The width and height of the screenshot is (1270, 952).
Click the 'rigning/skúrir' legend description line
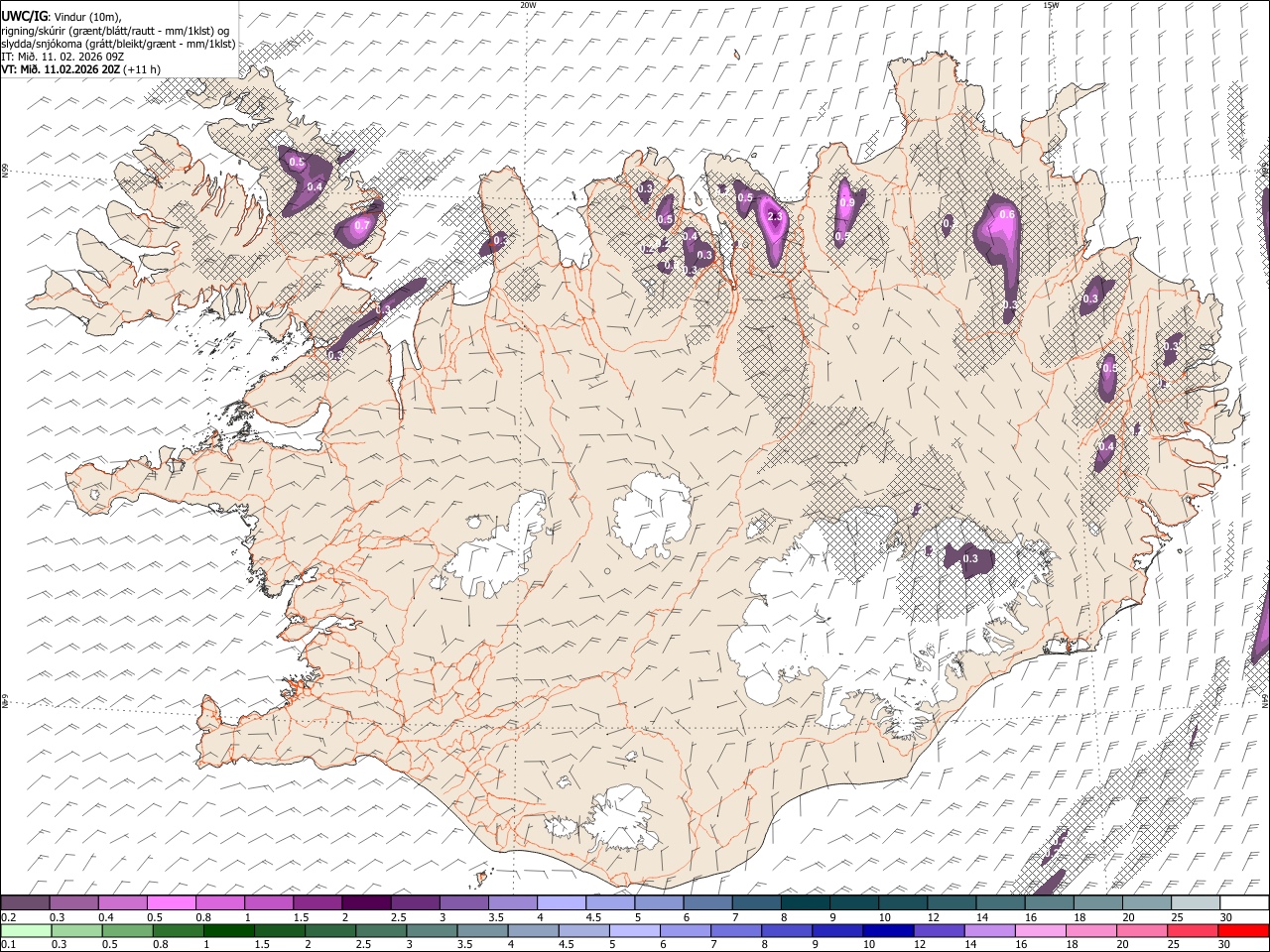(x=115, y=31)
